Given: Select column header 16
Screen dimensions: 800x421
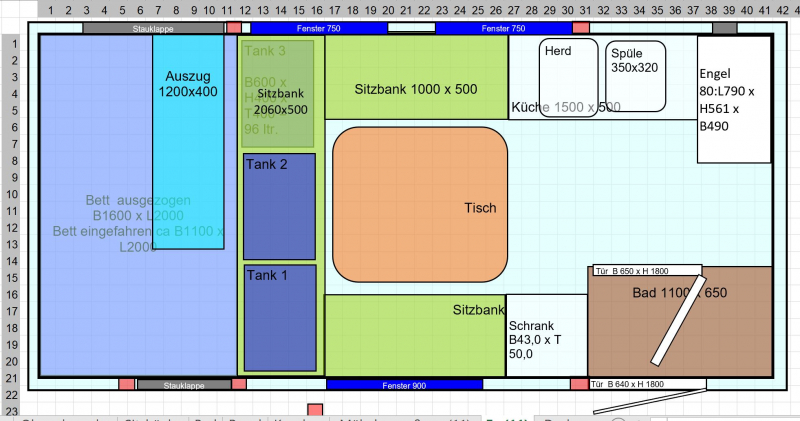Looking at the screenshot, I should coord(317,10).
